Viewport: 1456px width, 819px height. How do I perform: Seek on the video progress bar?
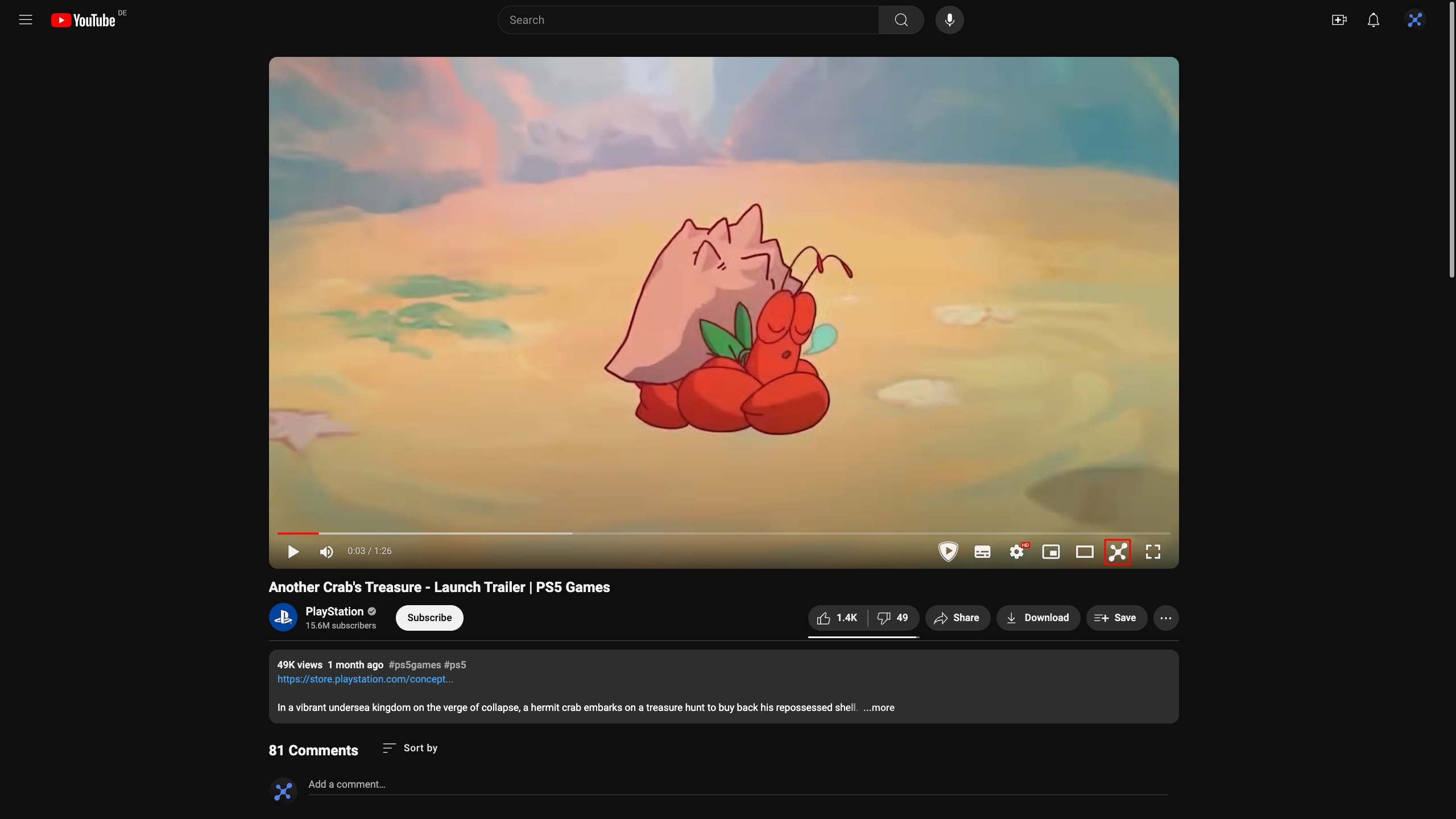722,533
